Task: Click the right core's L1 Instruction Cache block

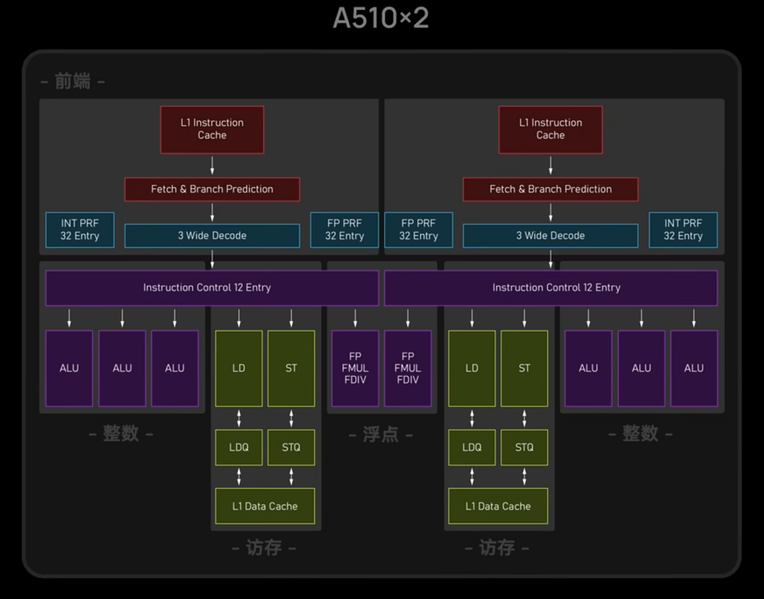Action: [x=551, y=130]
